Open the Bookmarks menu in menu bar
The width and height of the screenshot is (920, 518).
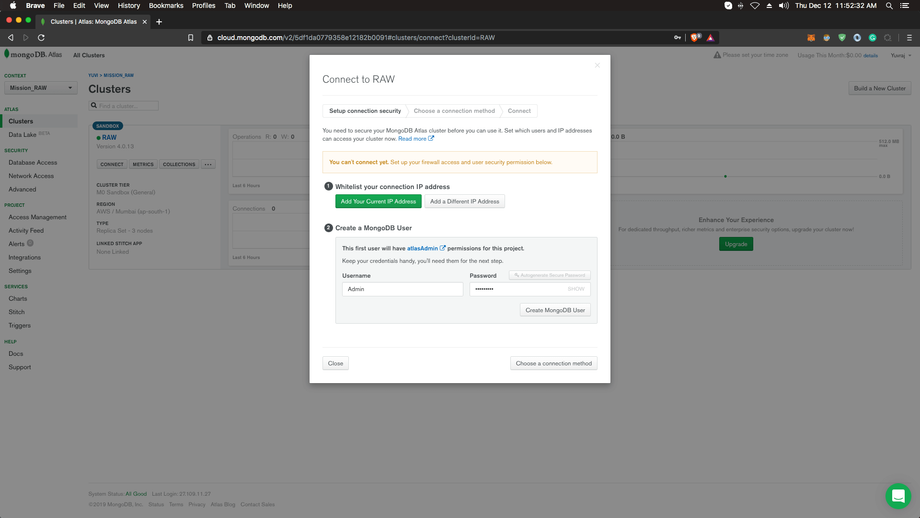coord(166,6)
